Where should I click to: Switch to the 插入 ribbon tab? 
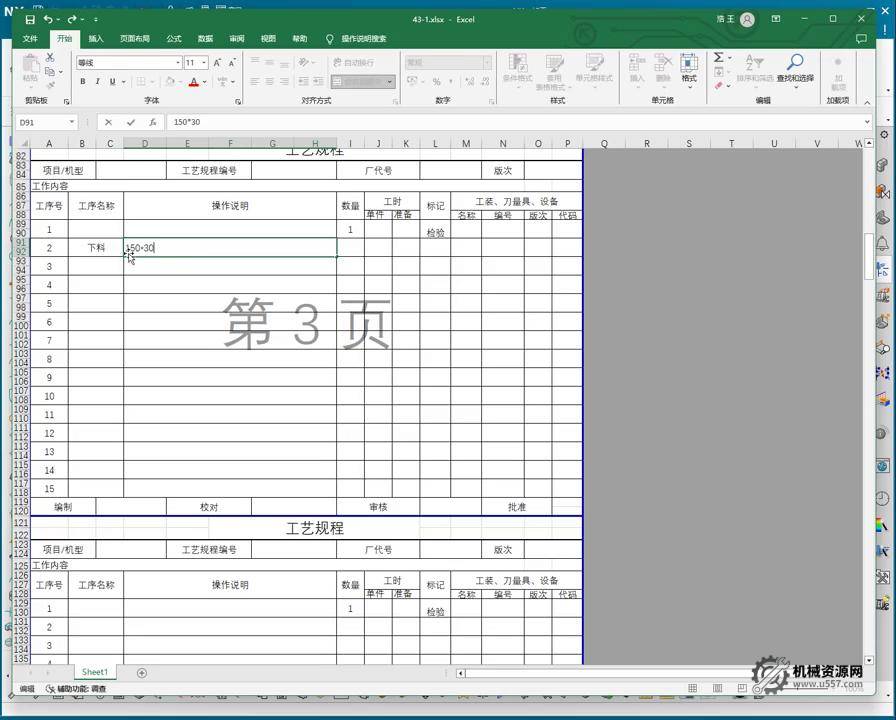94,38
